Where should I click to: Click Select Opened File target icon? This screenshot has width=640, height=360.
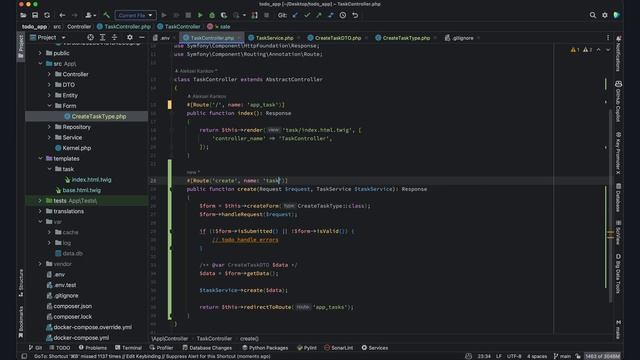[x=90, y=38]
